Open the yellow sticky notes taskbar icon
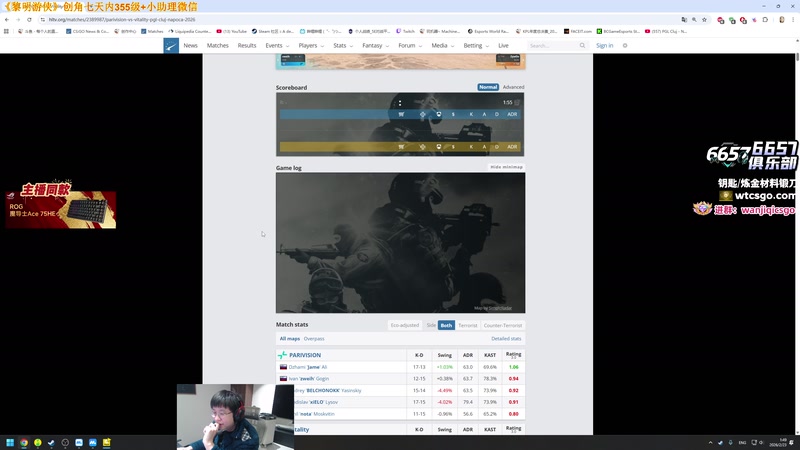 [106, 442]
